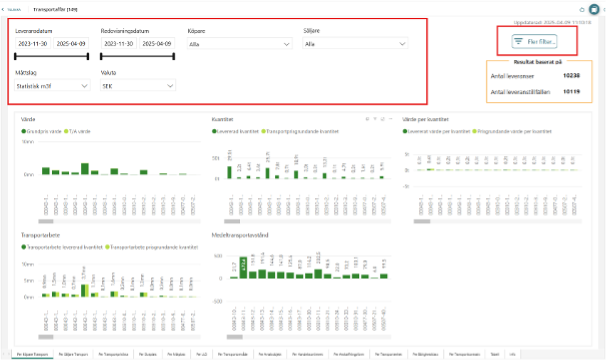Open focus mode icon above Kvantitet chart
Screen dimensions: 606x364
[383, 119]
